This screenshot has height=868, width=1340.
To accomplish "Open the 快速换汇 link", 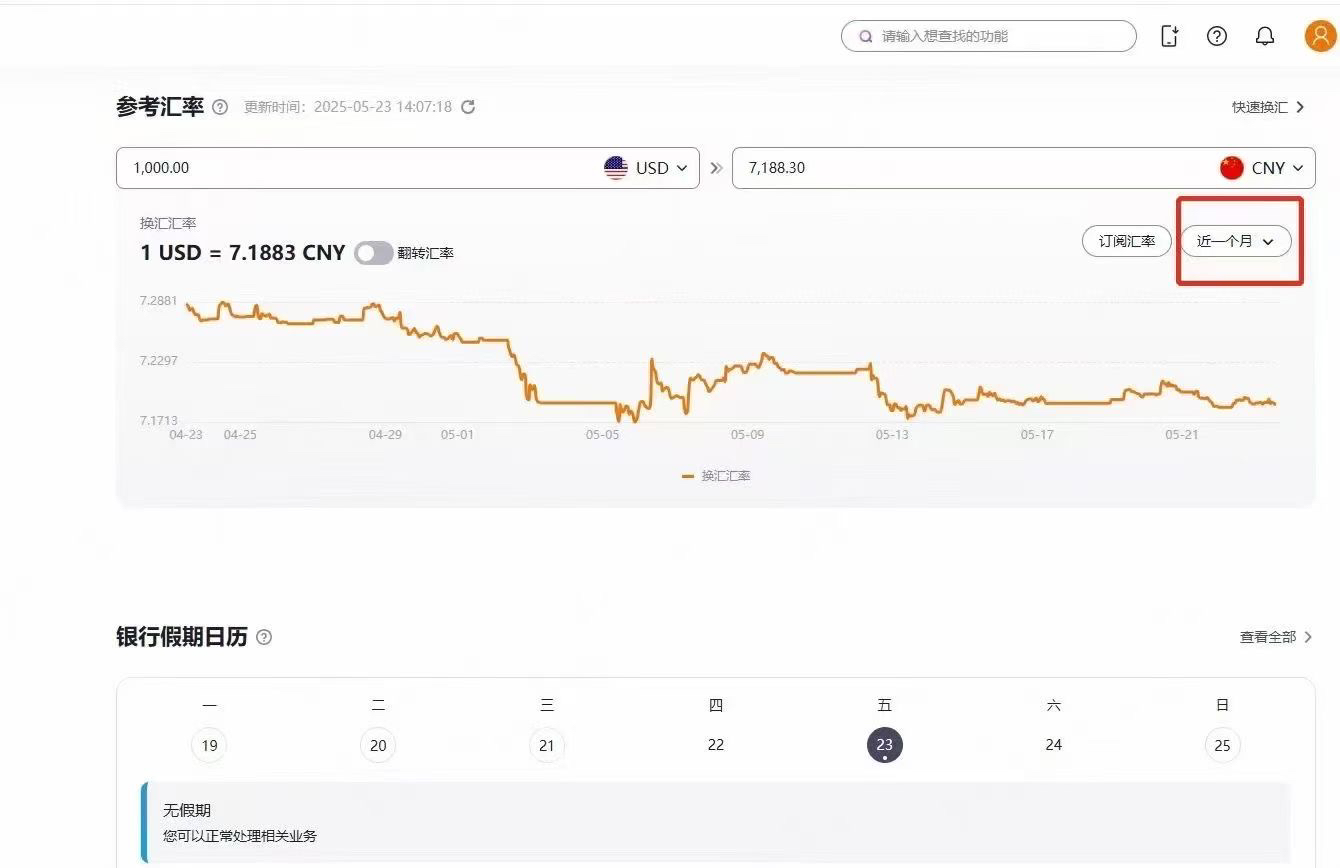I will pyautogui.click(x=1268, y=107).
